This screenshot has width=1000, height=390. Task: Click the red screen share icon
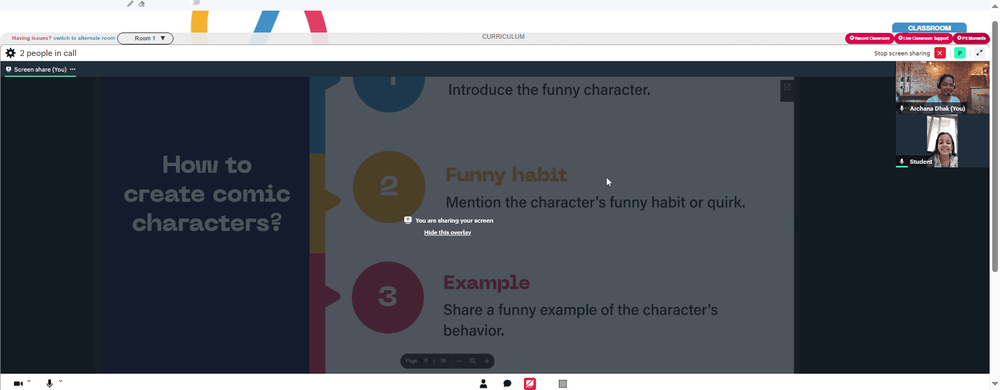(529, 384)
